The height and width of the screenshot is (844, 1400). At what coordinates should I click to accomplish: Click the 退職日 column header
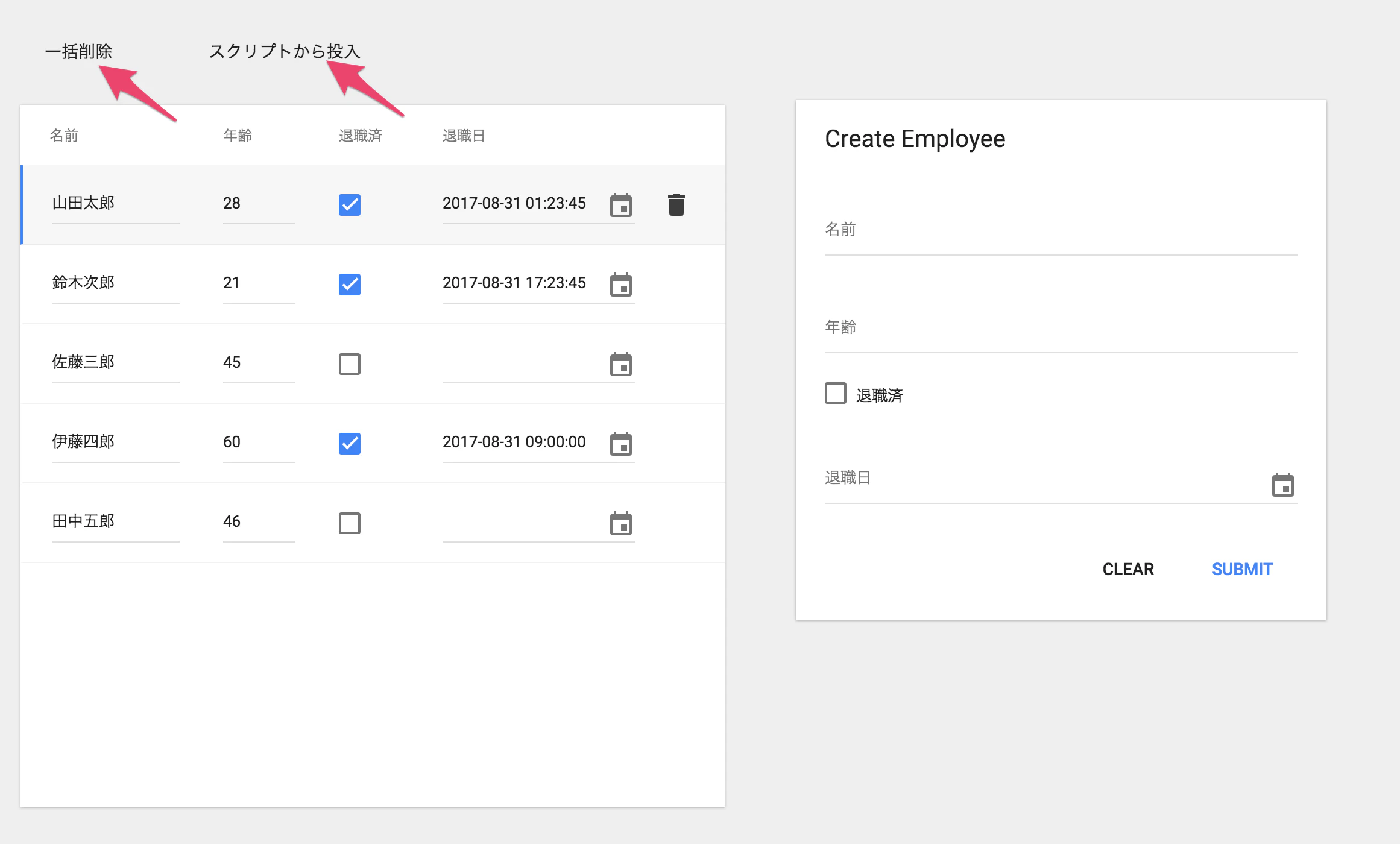point(464,136)
